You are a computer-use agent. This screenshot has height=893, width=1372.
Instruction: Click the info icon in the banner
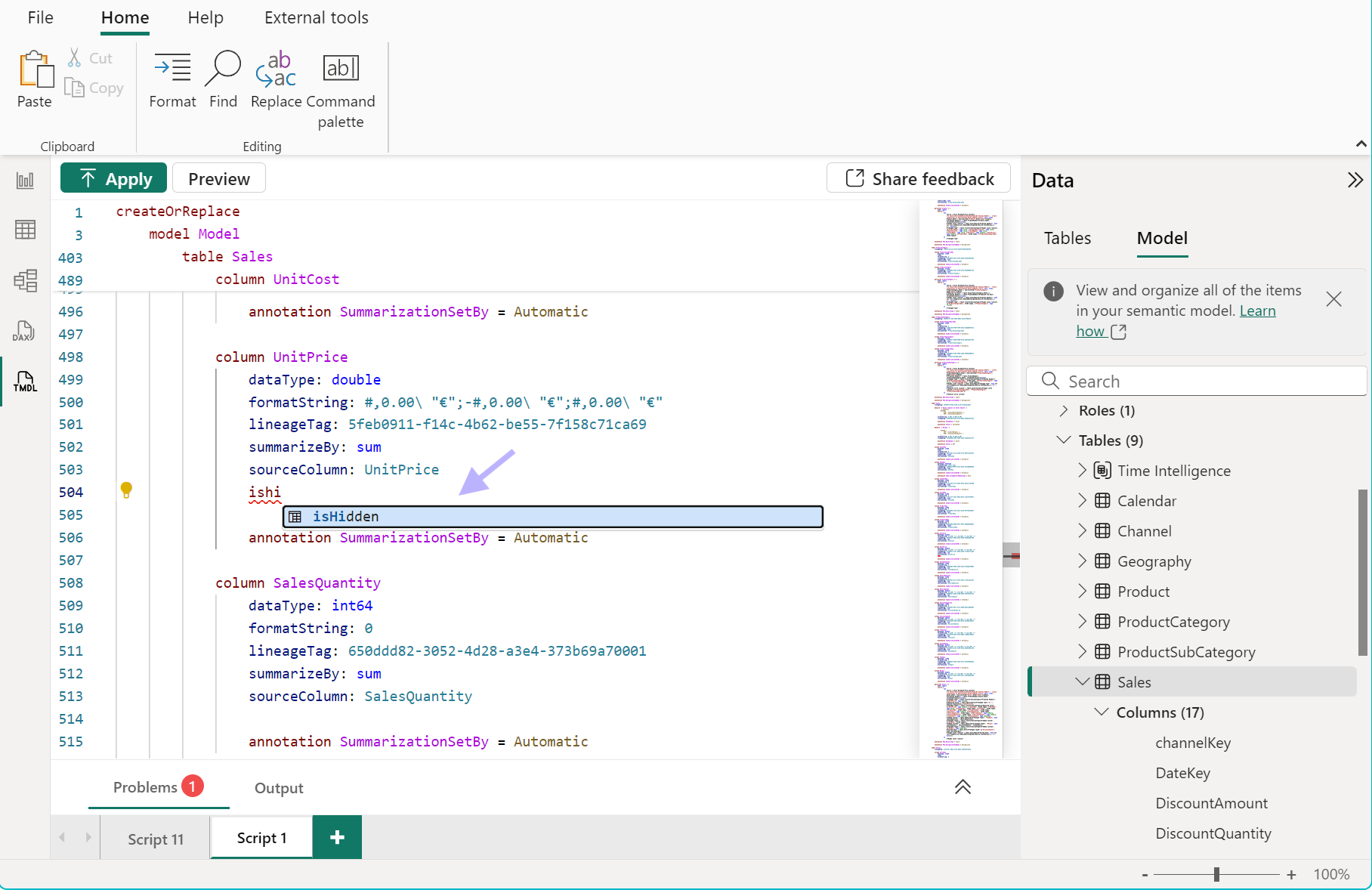(1053, 291)
